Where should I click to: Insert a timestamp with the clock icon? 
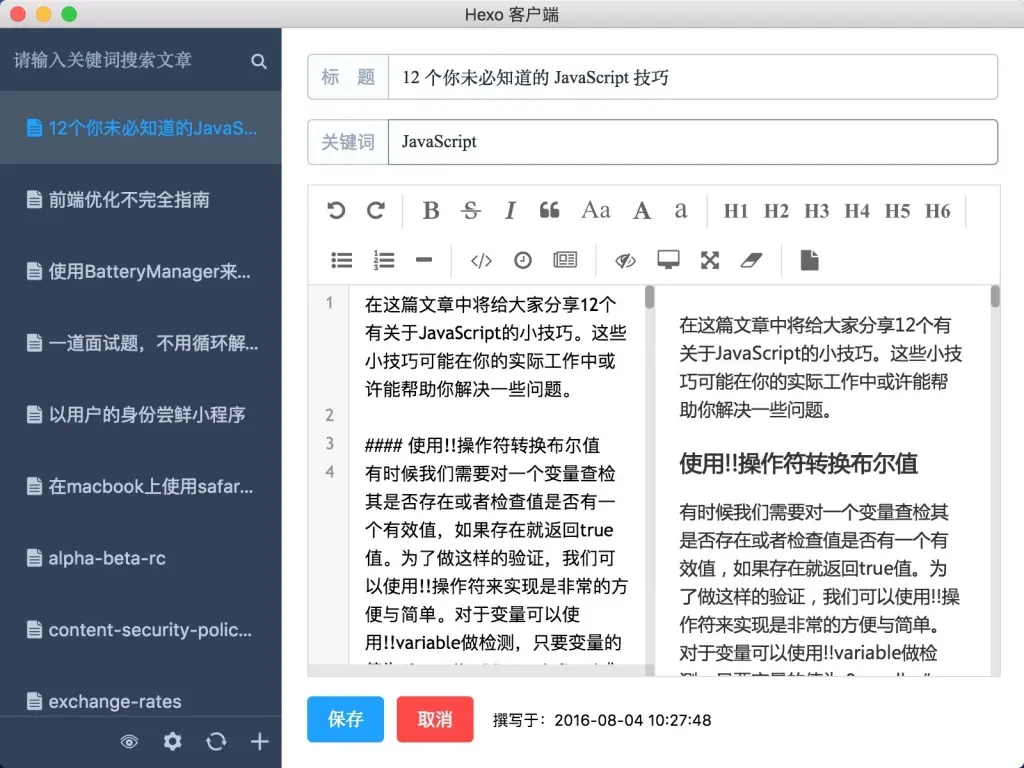(523, 259)
